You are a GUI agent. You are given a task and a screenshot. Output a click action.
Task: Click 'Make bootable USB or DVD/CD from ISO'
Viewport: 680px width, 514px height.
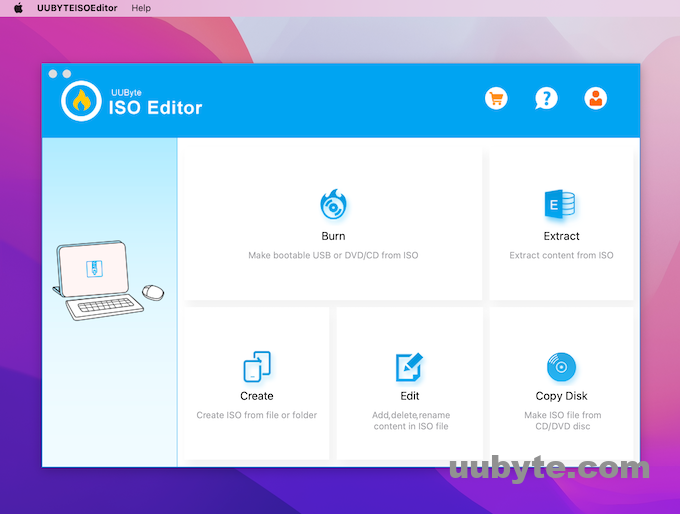(x=333, y=255)
